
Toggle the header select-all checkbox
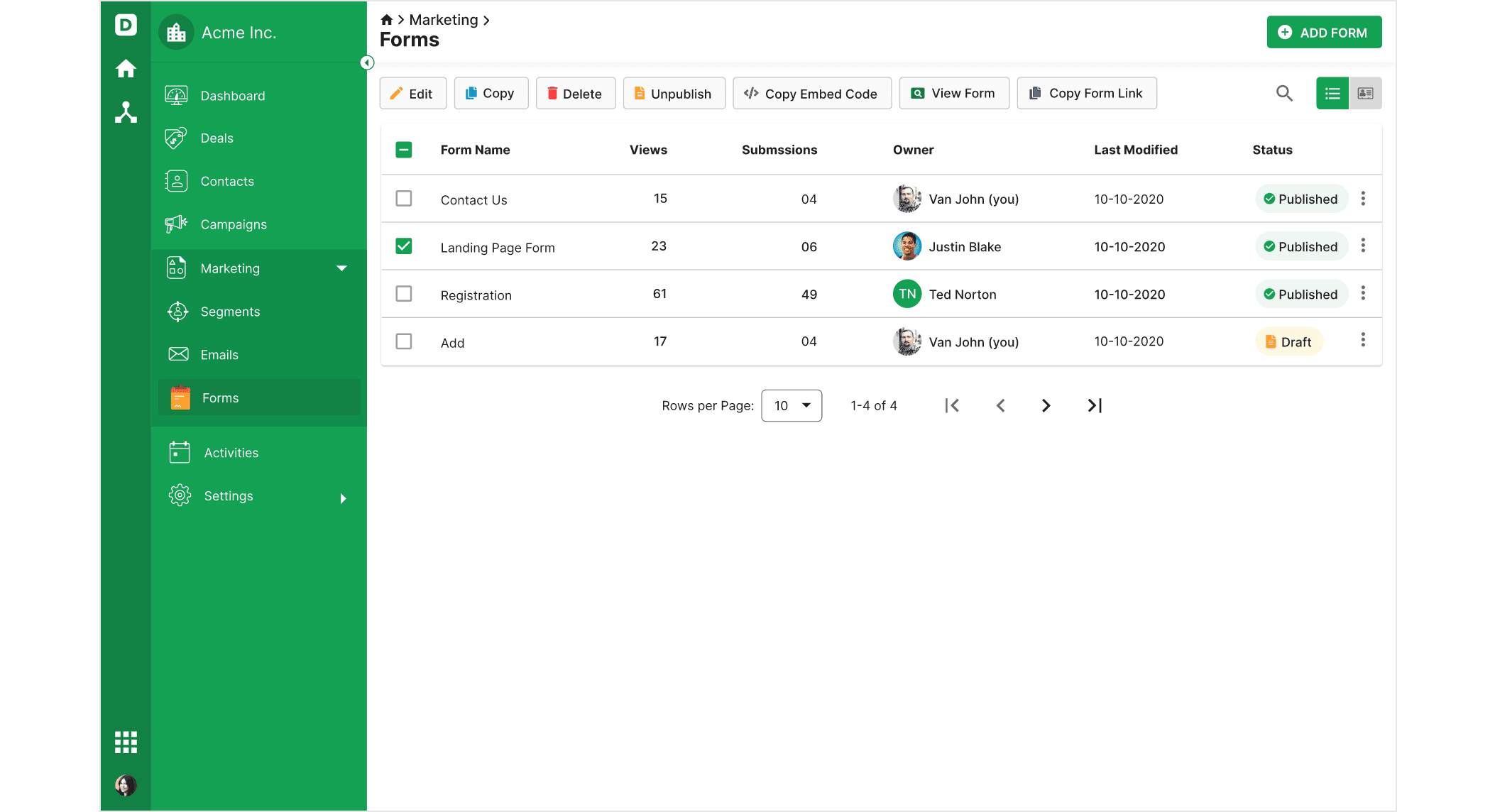coord(404,150)
